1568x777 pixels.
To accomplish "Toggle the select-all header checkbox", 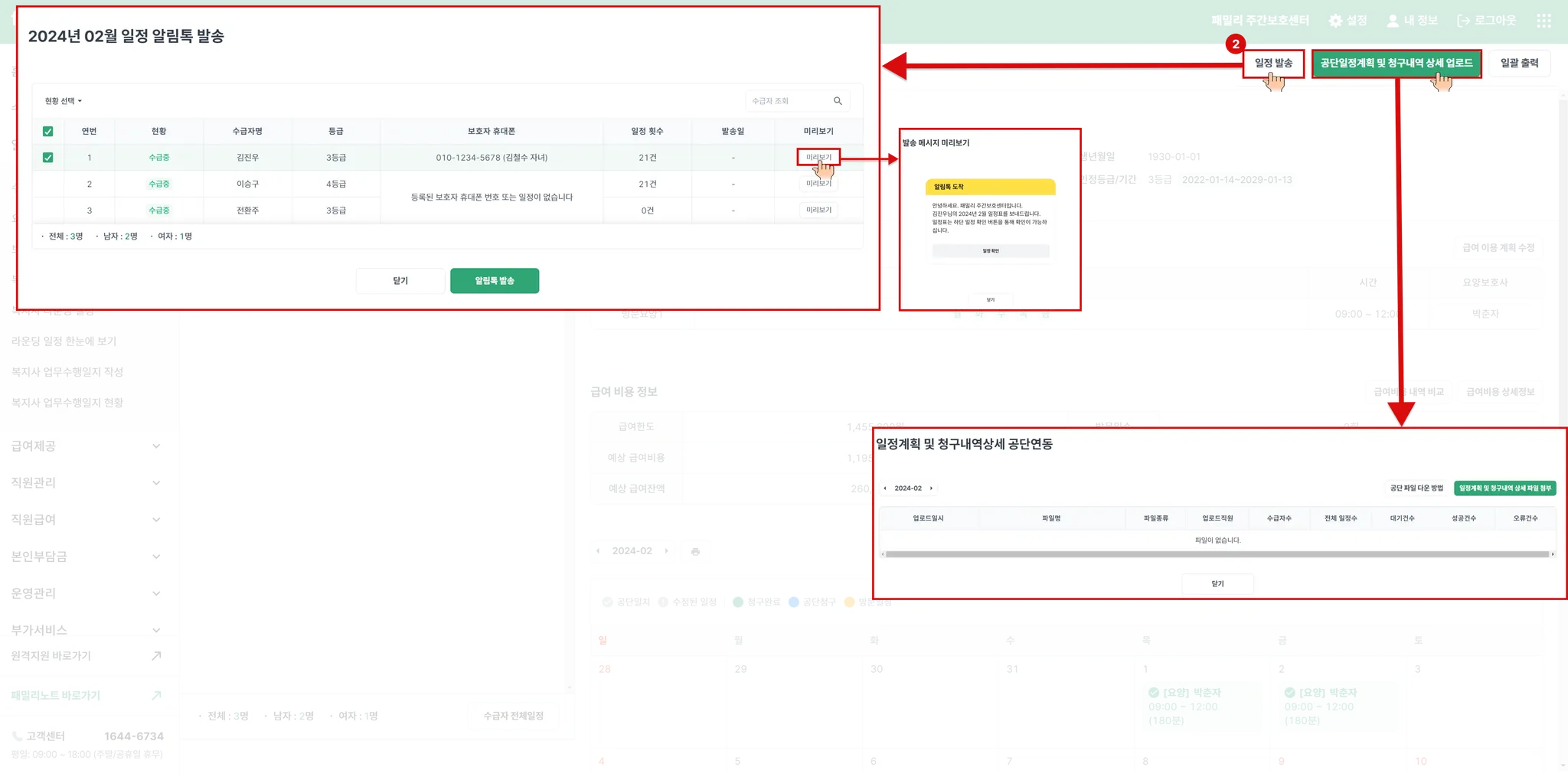I will (48, 132).
